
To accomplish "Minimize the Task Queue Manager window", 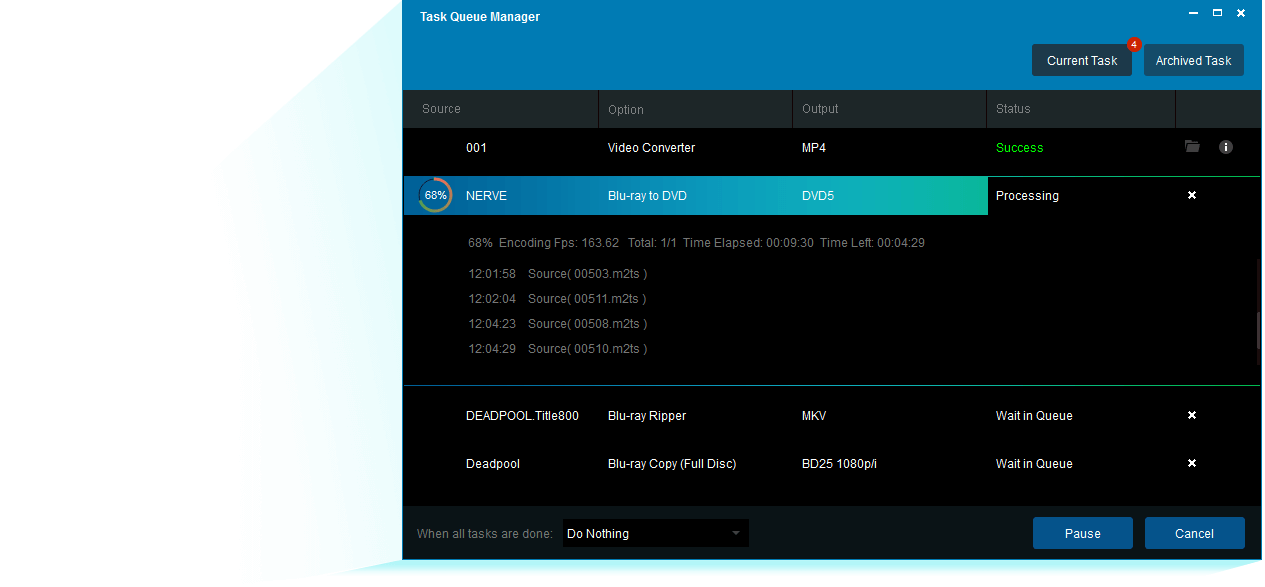I will coord(1193,13).
